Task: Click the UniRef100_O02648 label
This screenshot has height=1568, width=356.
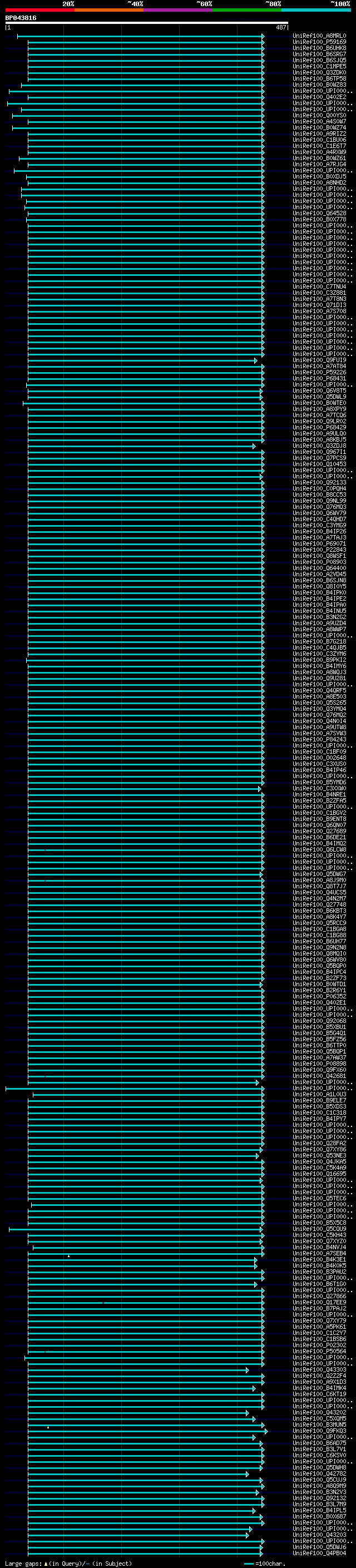Action: tap(319, 758)
